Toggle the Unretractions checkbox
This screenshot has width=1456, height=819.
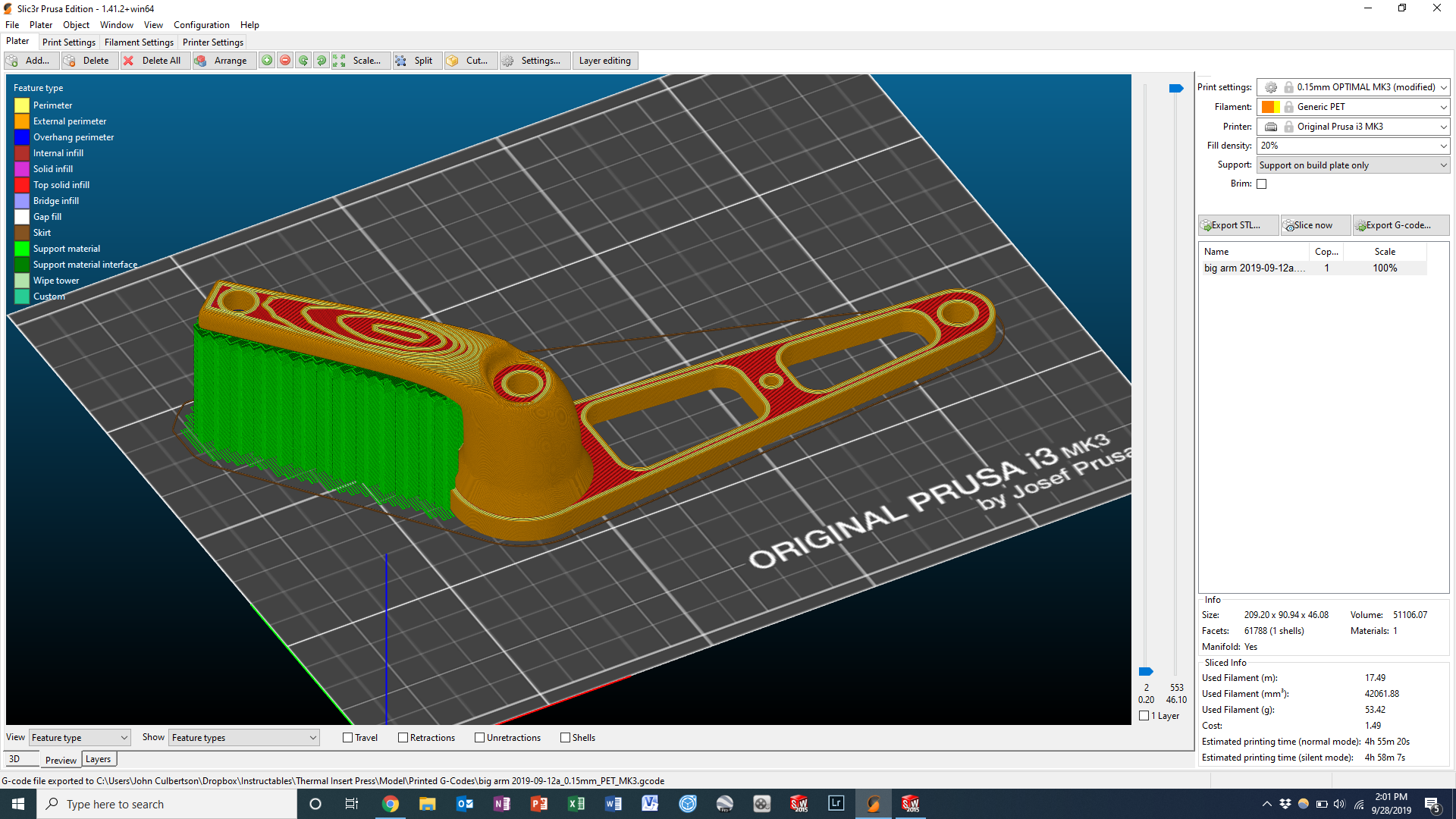click(480, 738)
